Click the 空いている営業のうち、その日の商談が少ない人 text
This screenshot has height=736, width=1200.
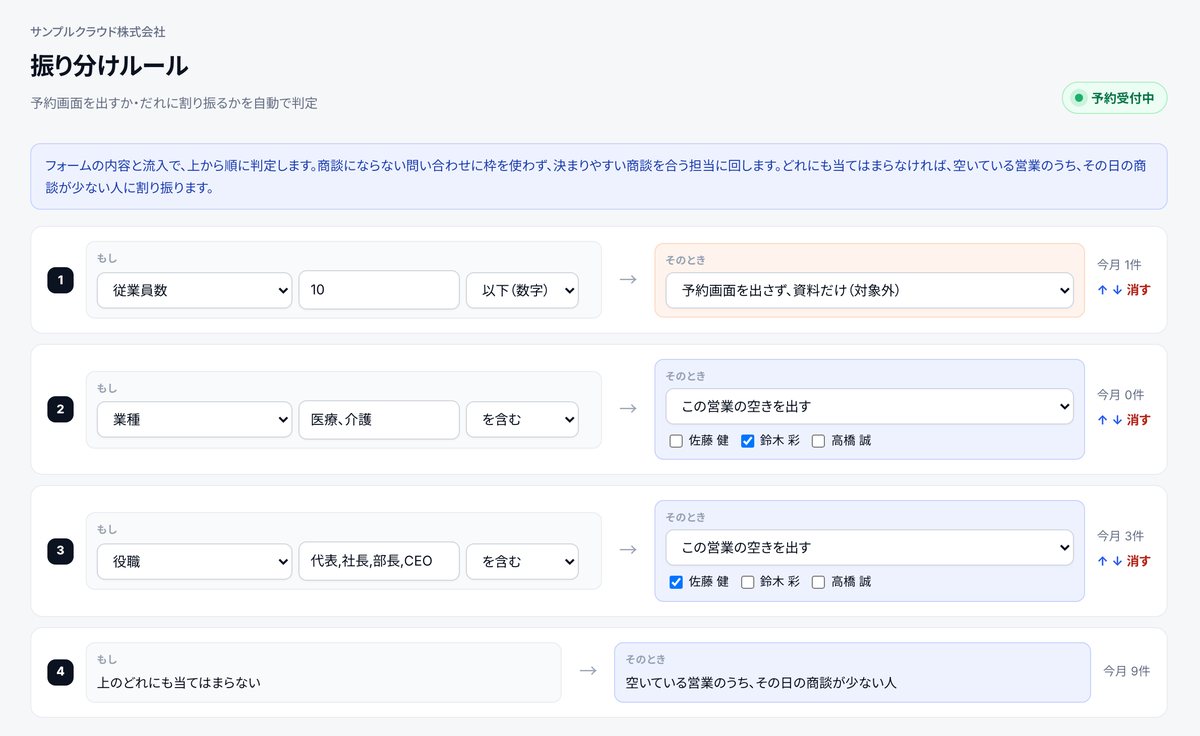(x=761, y=683)
